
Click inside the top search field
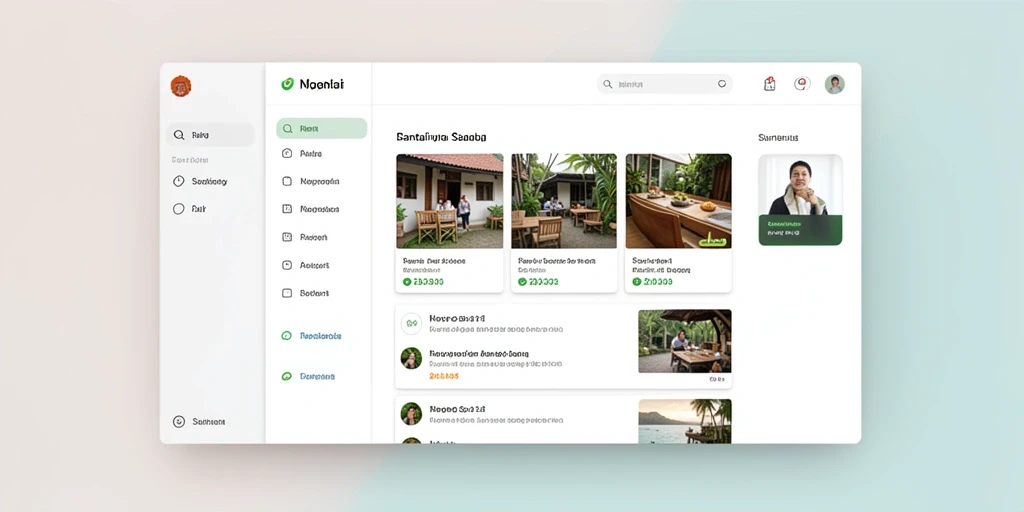point(664,84)
